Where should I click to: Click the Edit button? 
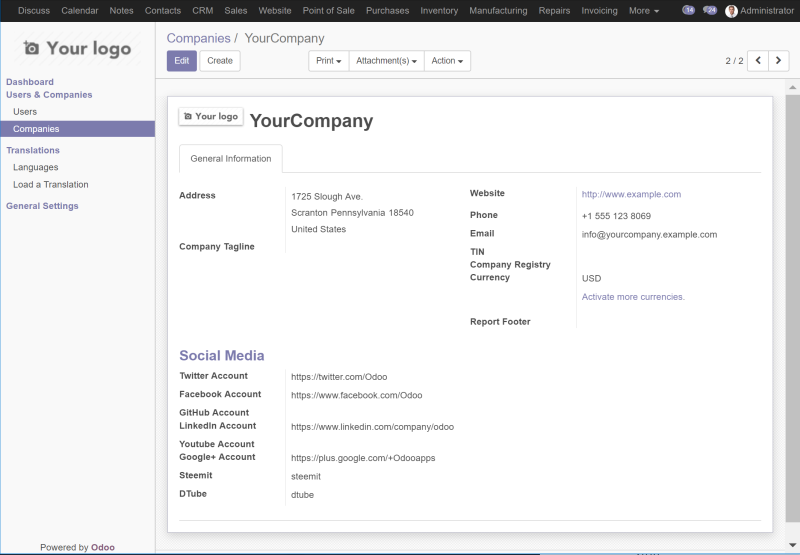[x=182, y=61]
